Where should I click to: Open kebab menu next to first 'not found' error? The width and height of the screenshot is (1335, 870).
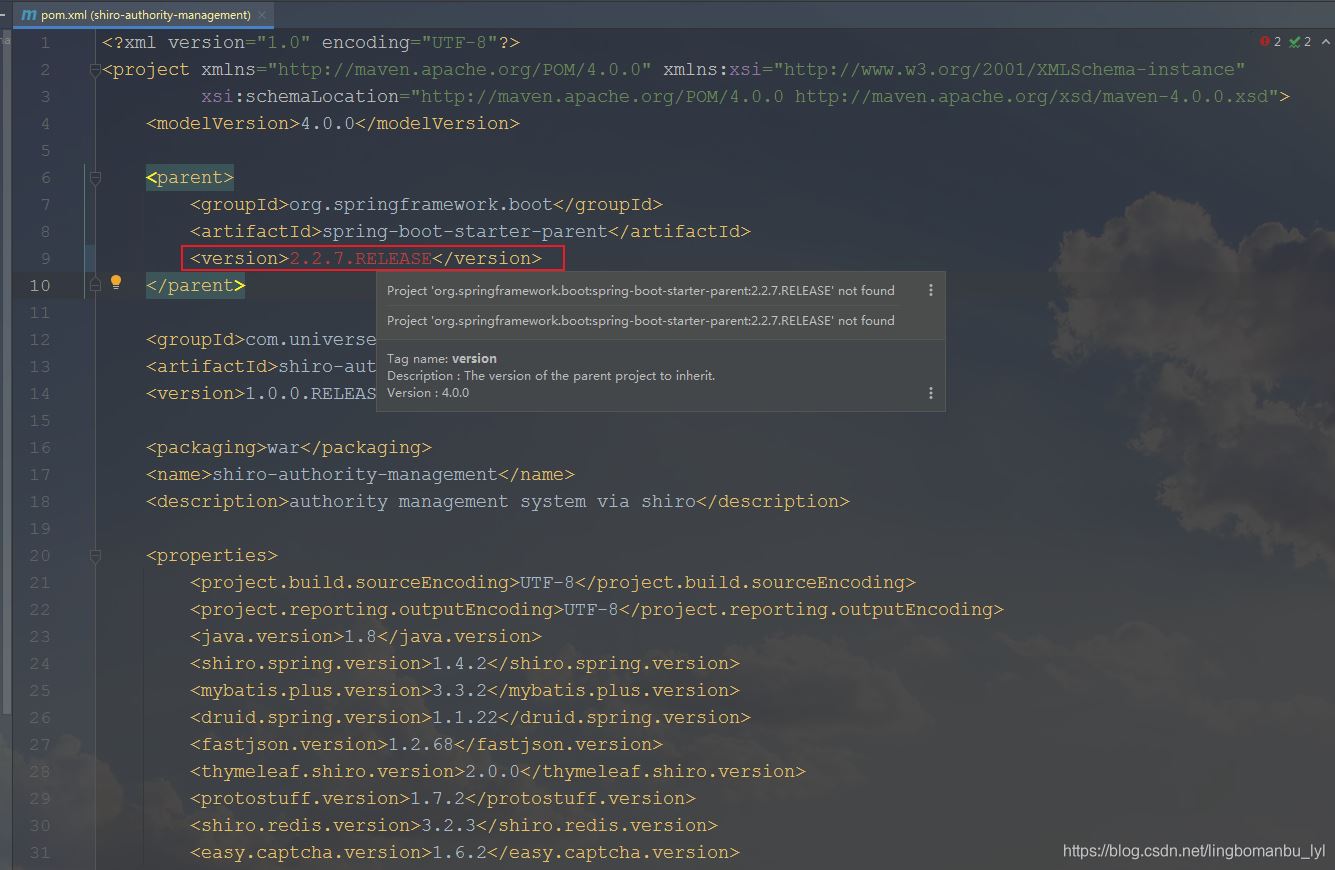[x=930, y=290]
